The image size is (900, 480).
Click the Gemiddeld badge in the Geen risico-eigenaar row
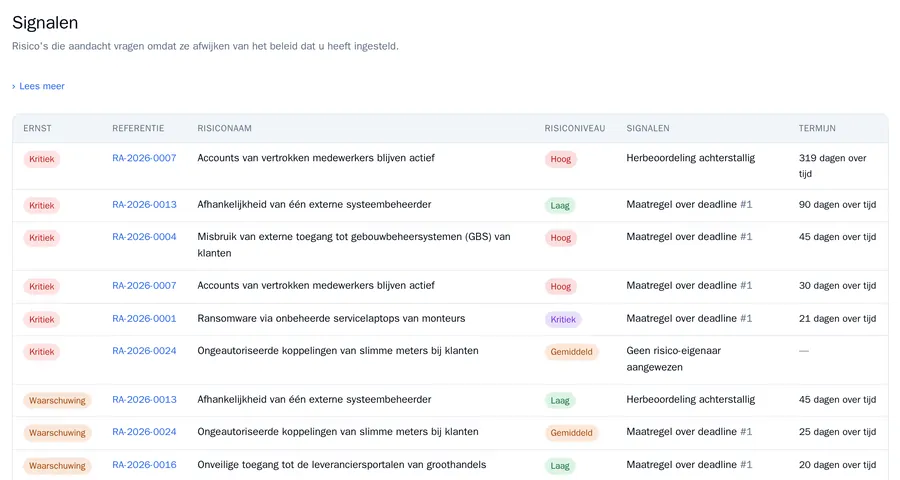pyautogui.click(x=571, y=352)
